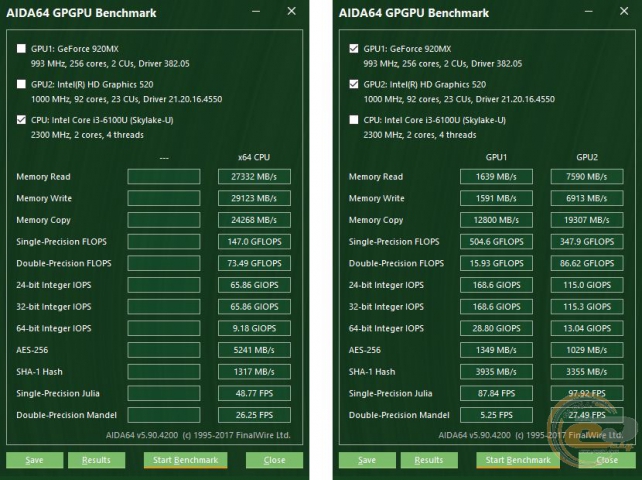Close right window using title bar X

(x=623, y=13)
